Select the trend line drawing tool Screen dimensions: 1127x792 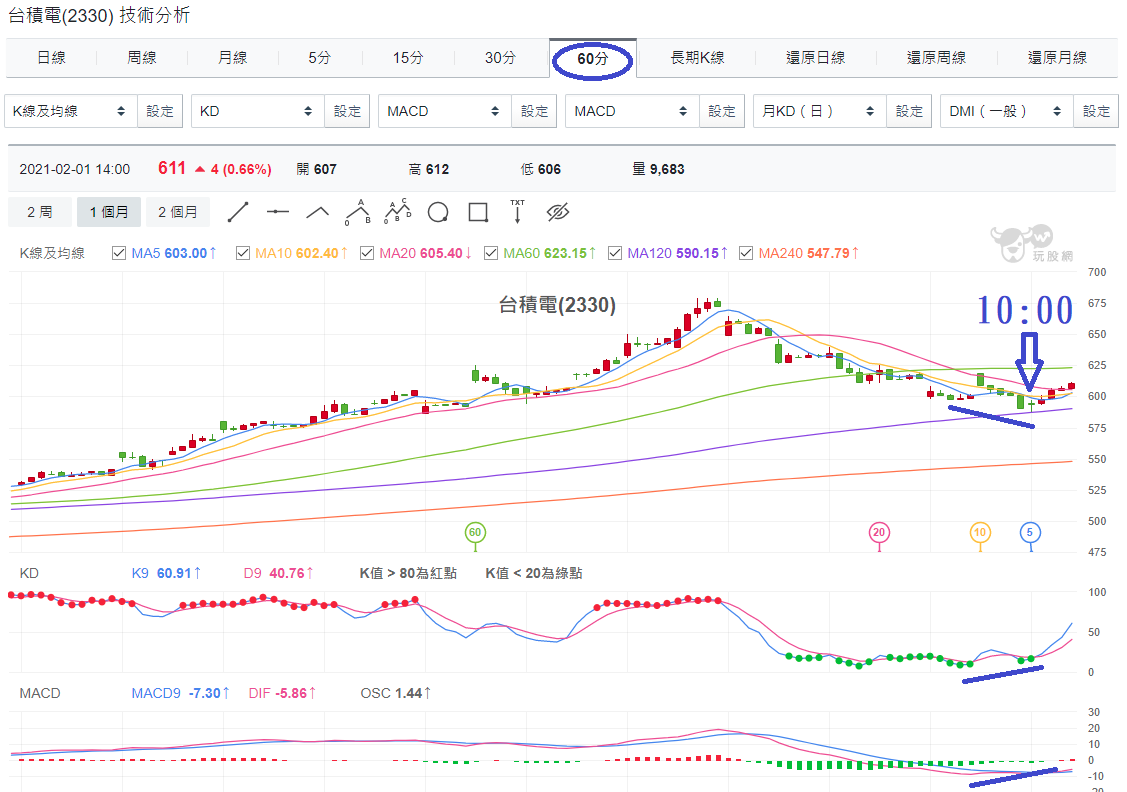[x=238, y=212]
